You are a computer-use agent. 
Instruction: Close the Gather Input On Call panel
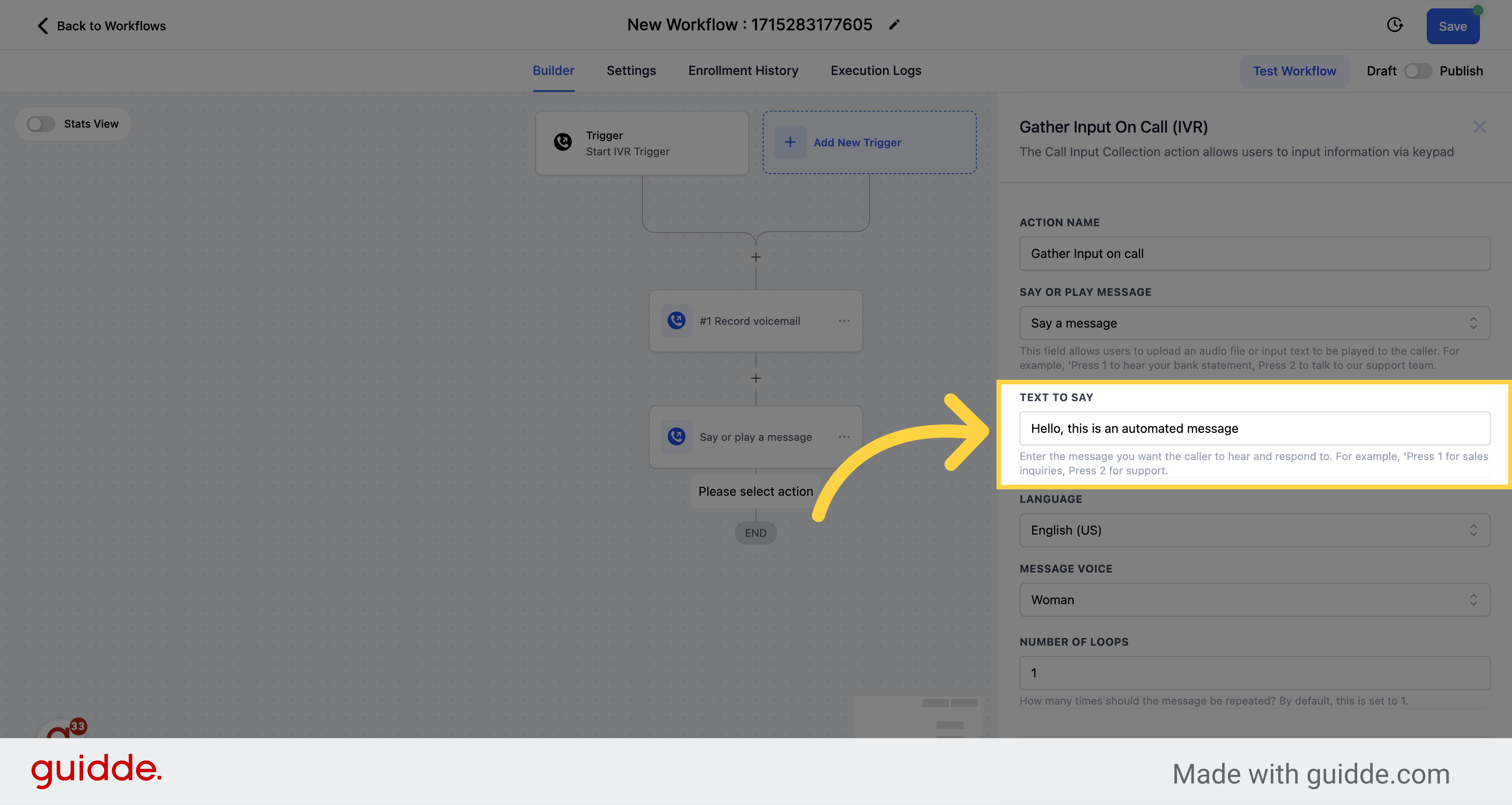tap(1480, 127)
